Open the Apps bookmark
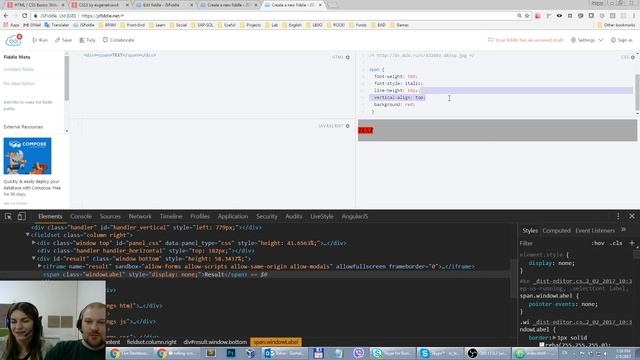Viewport: 640px width, 360px height. [11, 25]
